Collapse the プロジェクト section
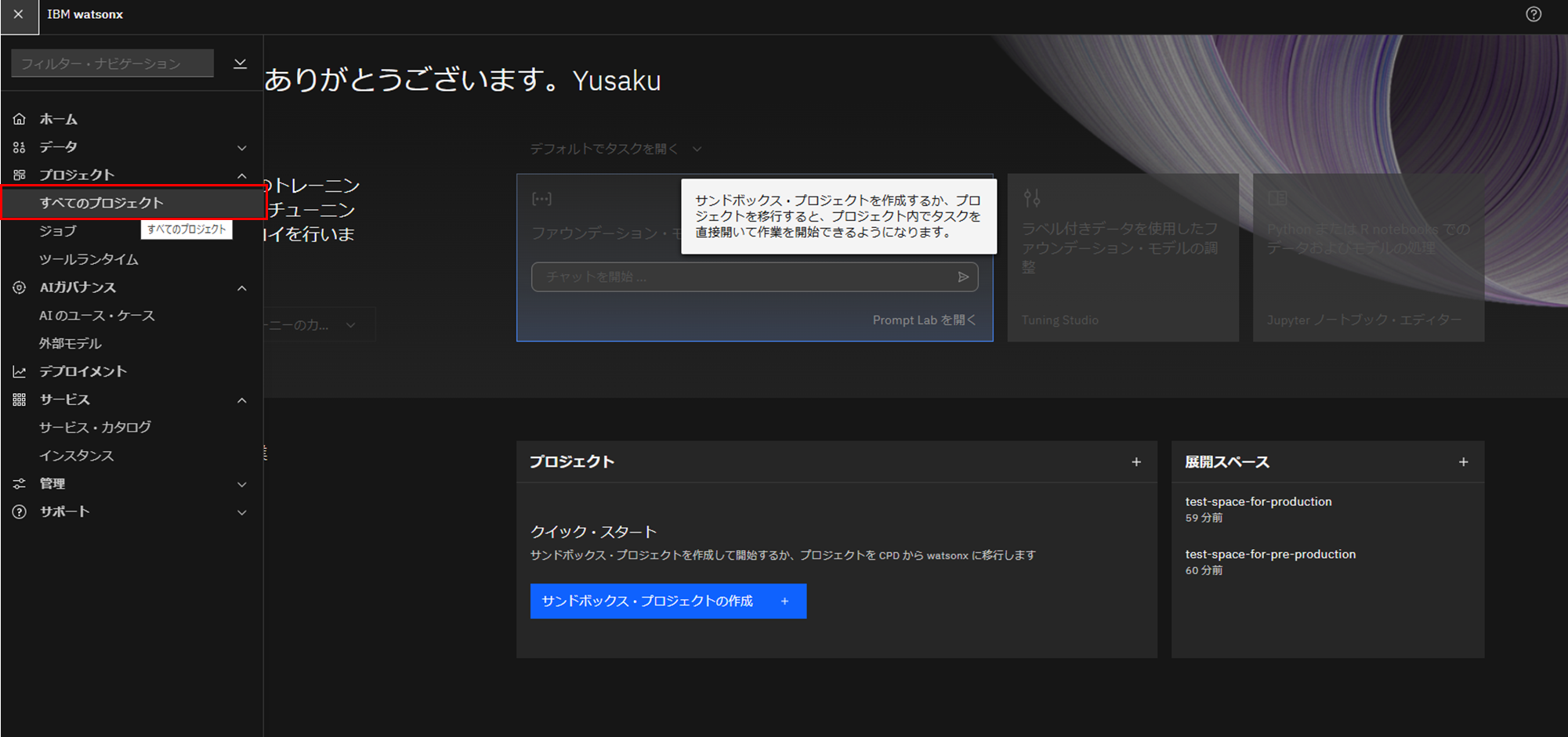The height and width of the screenshot is (737, 1568). (242, 175)
